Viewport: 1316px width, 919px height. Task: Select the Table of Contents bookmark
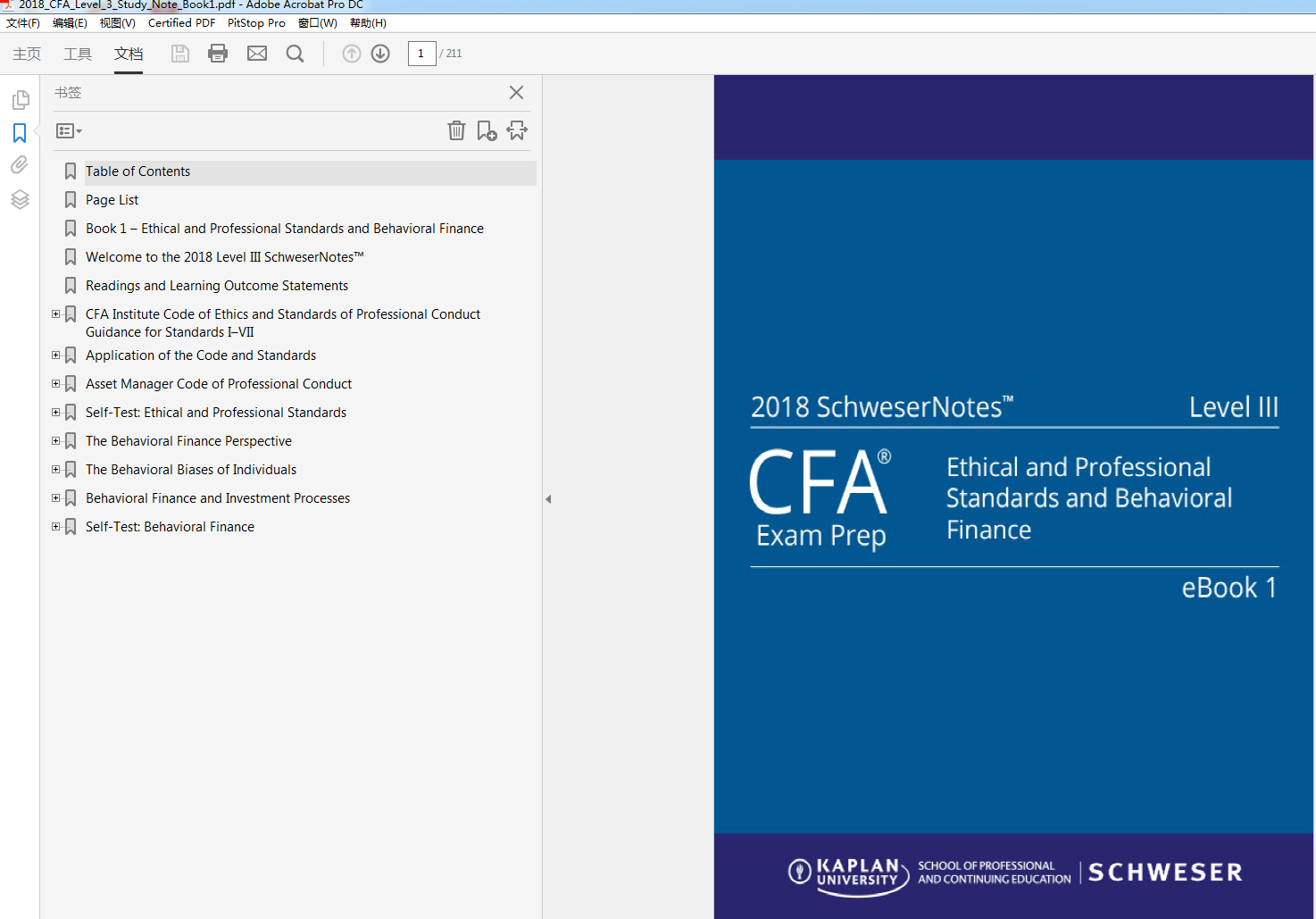137,171
